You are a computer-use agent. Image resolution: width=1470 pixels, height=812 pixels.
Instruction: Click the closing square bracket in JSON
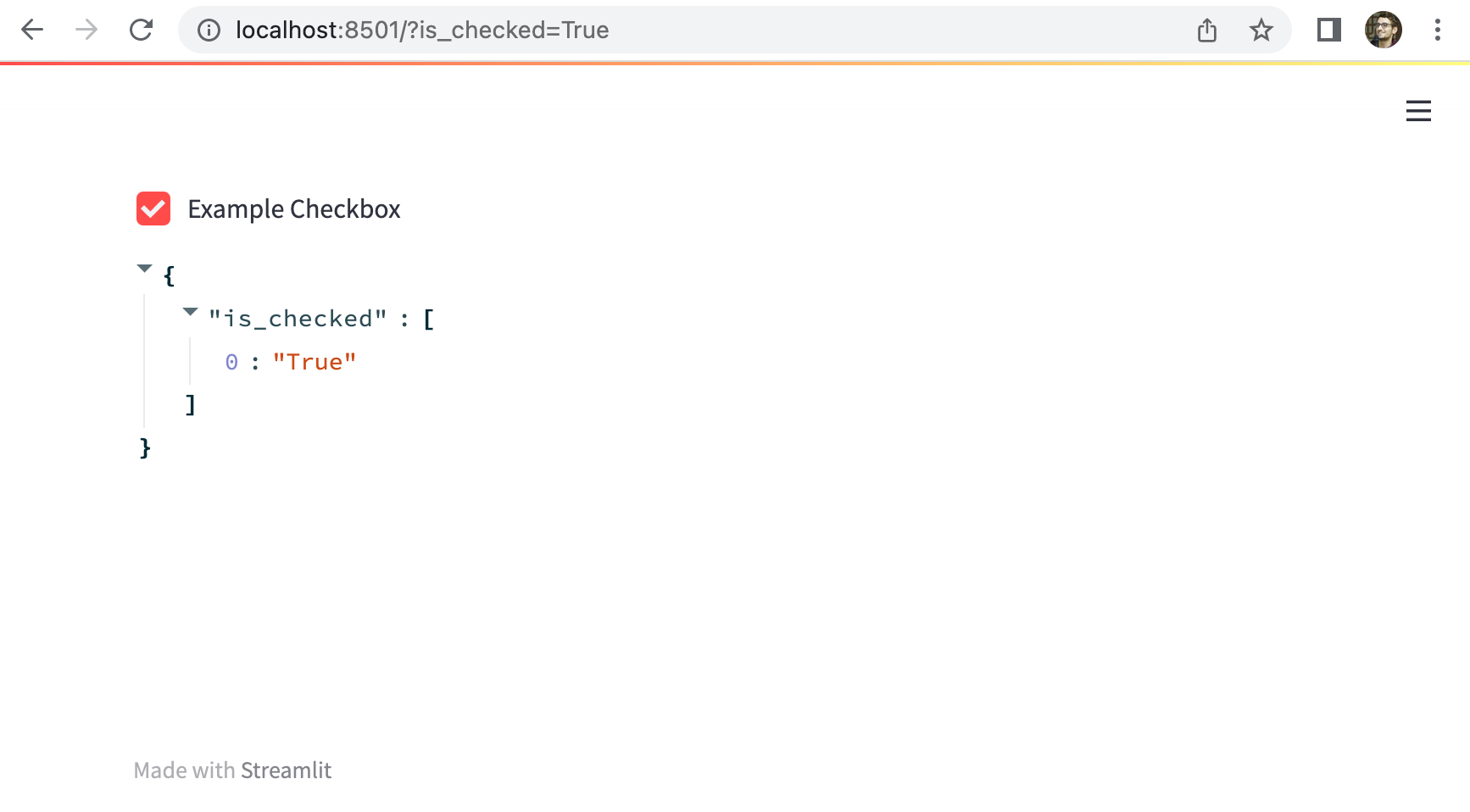(x=191, y=405)
